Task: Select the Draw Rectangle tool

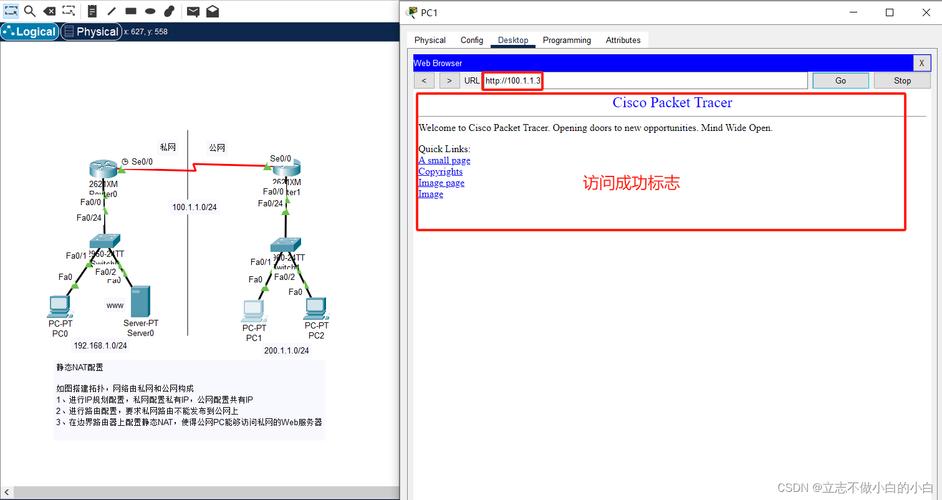Action: pos(131,11)
